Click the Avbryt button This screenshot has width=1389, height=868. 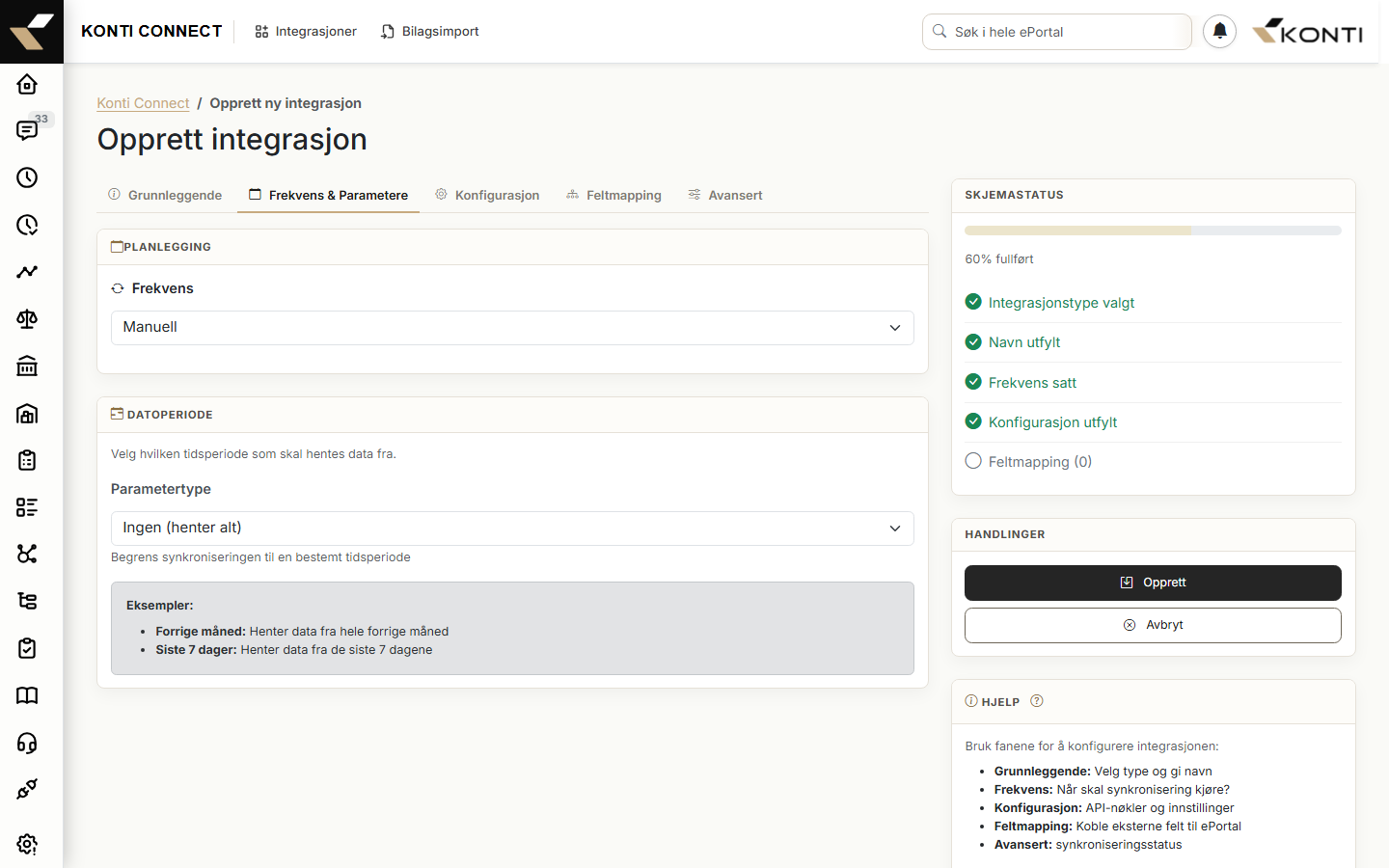coord(1153,625)
